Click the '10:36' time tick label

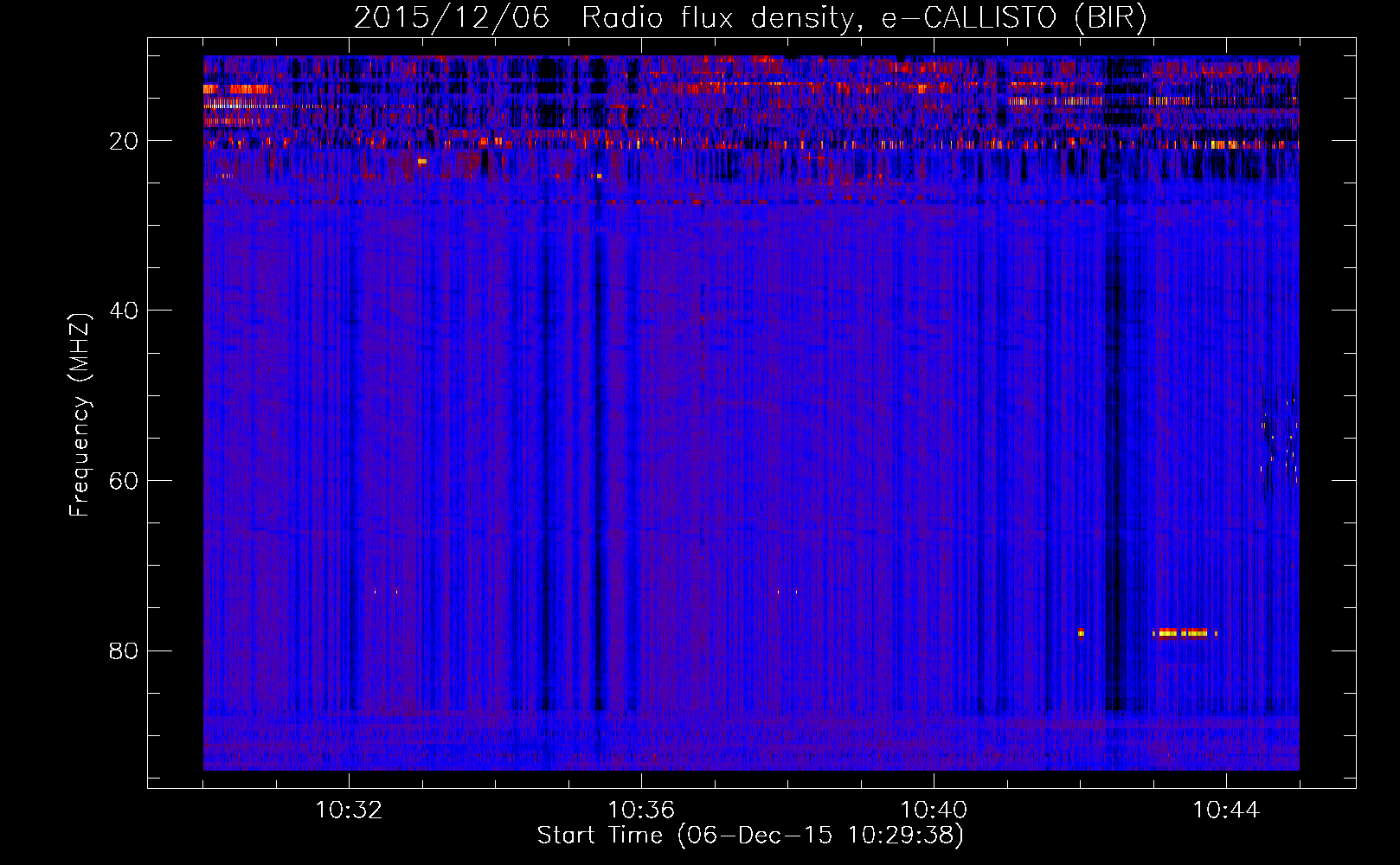641,811
